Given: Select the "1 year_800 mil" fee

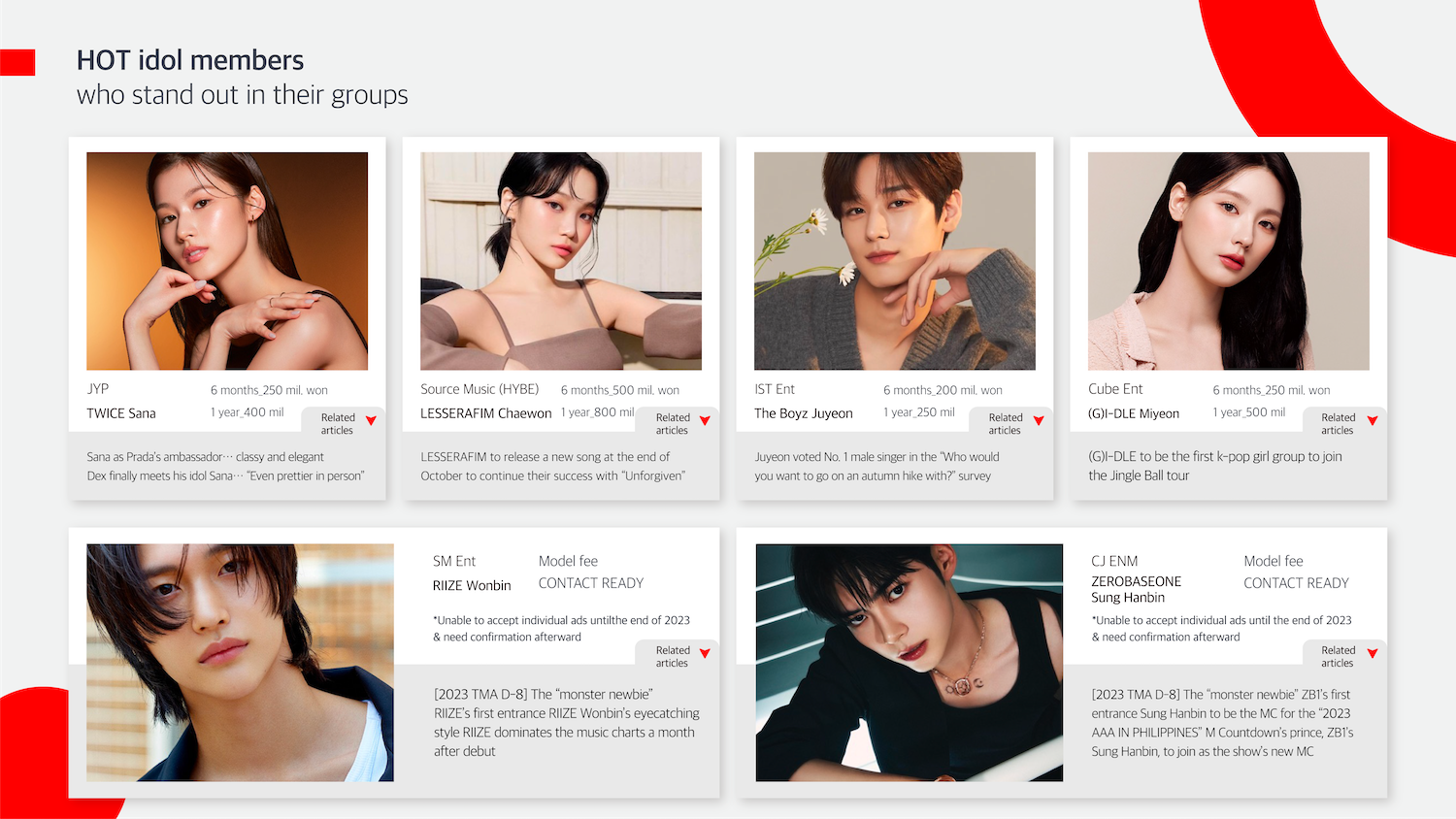Looking at the screenshot, I should pyautogui.click(x=597, y=412).
